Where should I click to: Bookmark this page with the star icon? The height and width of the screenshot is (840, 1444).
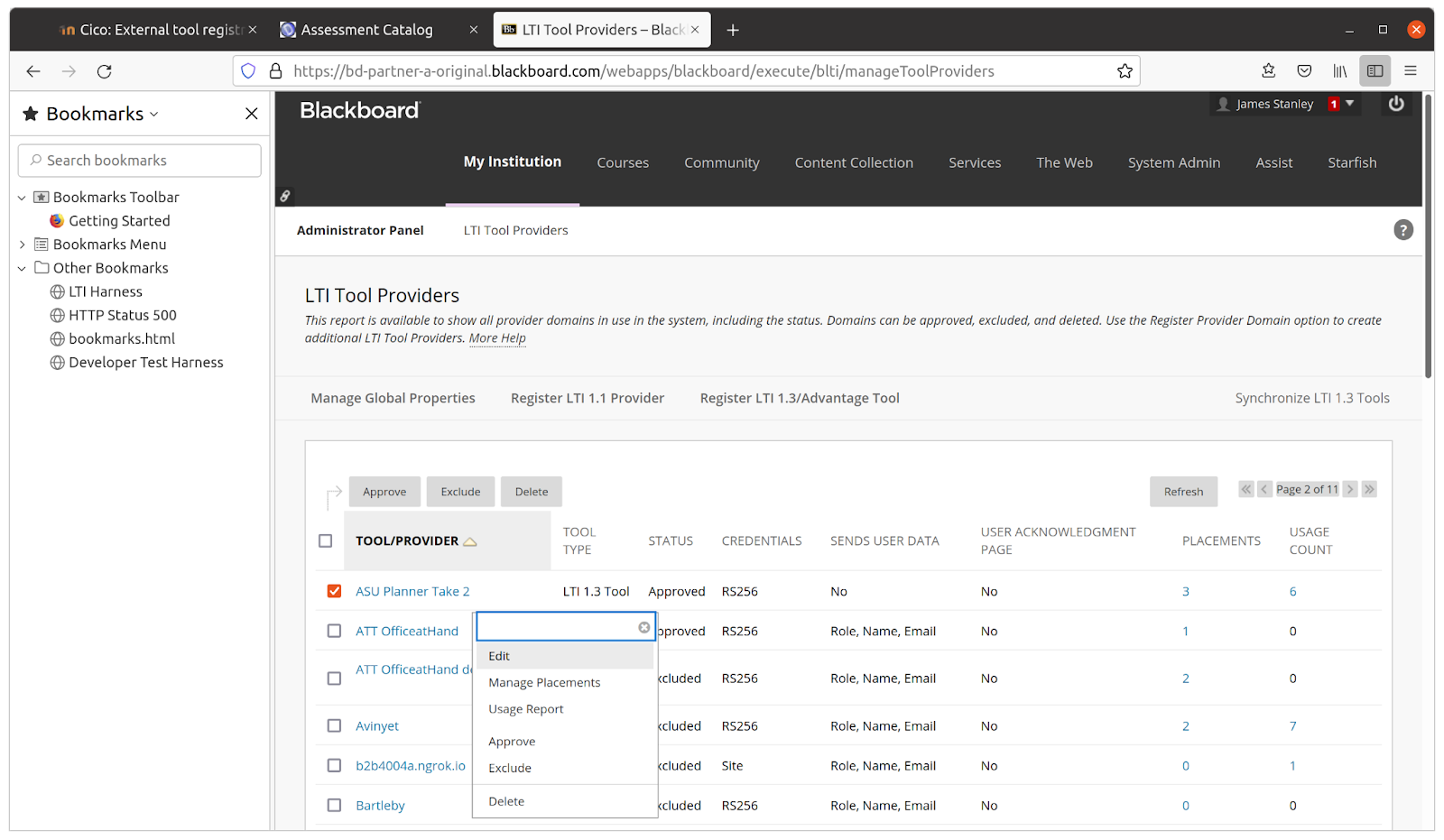click(1125, 71)
